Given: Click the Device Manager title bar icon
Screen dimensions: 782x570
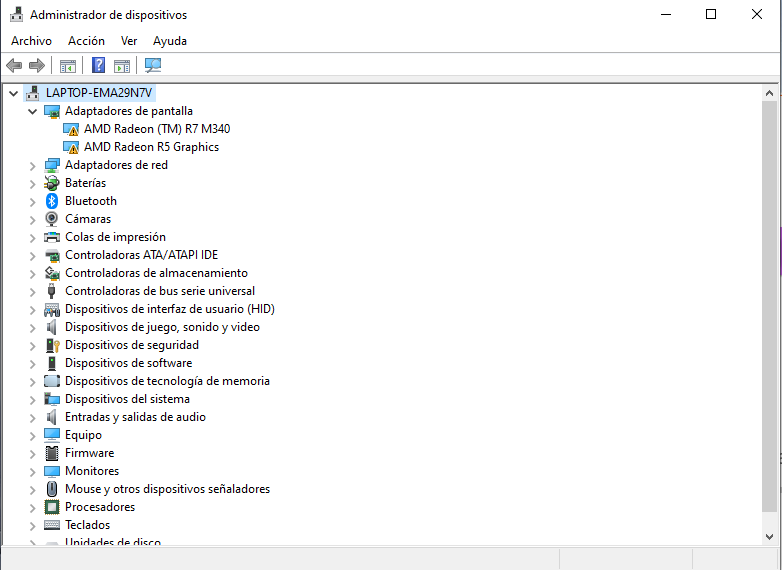Looking at the screenshot, I should point(16,14).
